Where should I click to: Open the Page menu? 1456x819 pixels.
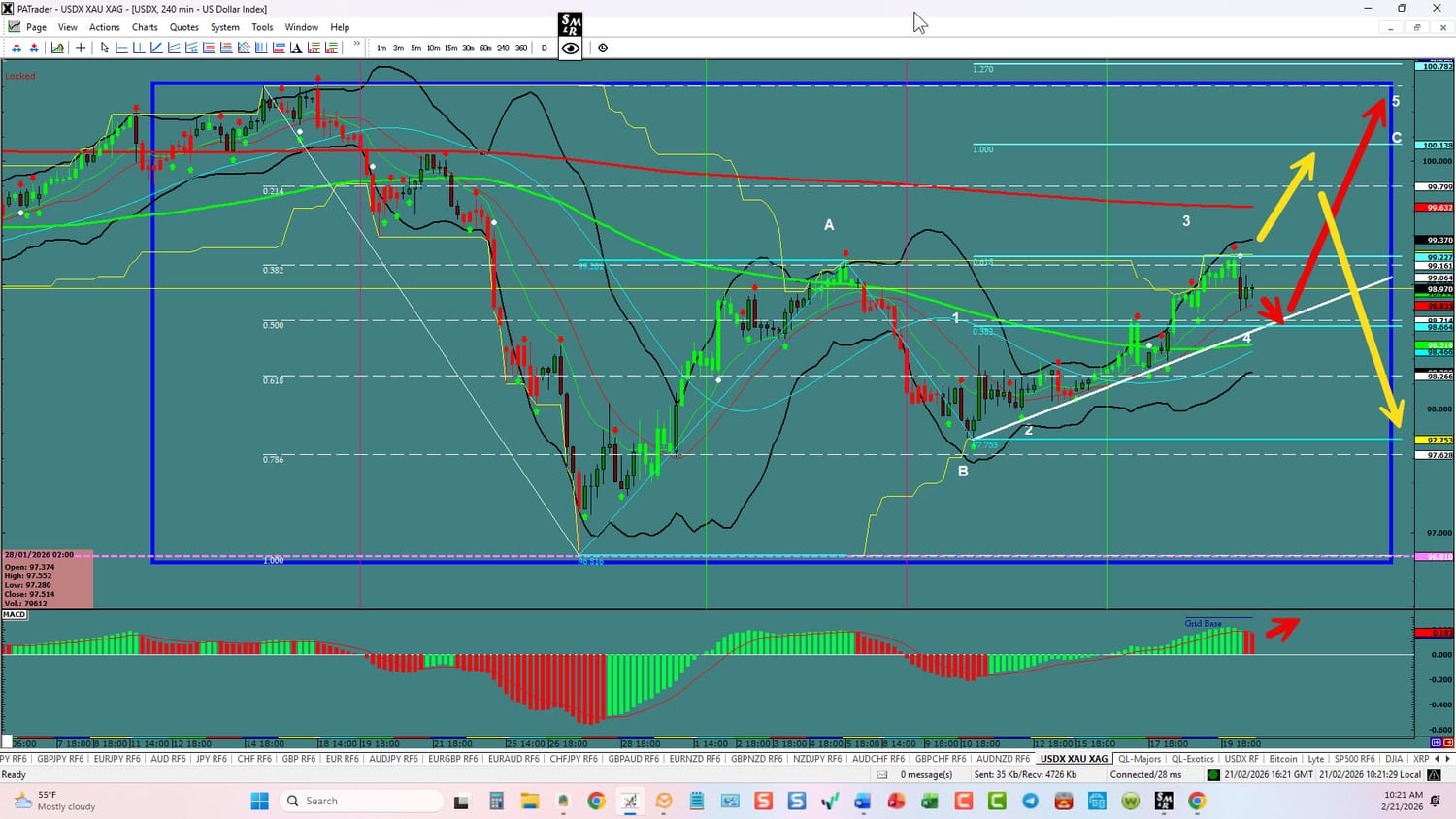tap(36, 27)
